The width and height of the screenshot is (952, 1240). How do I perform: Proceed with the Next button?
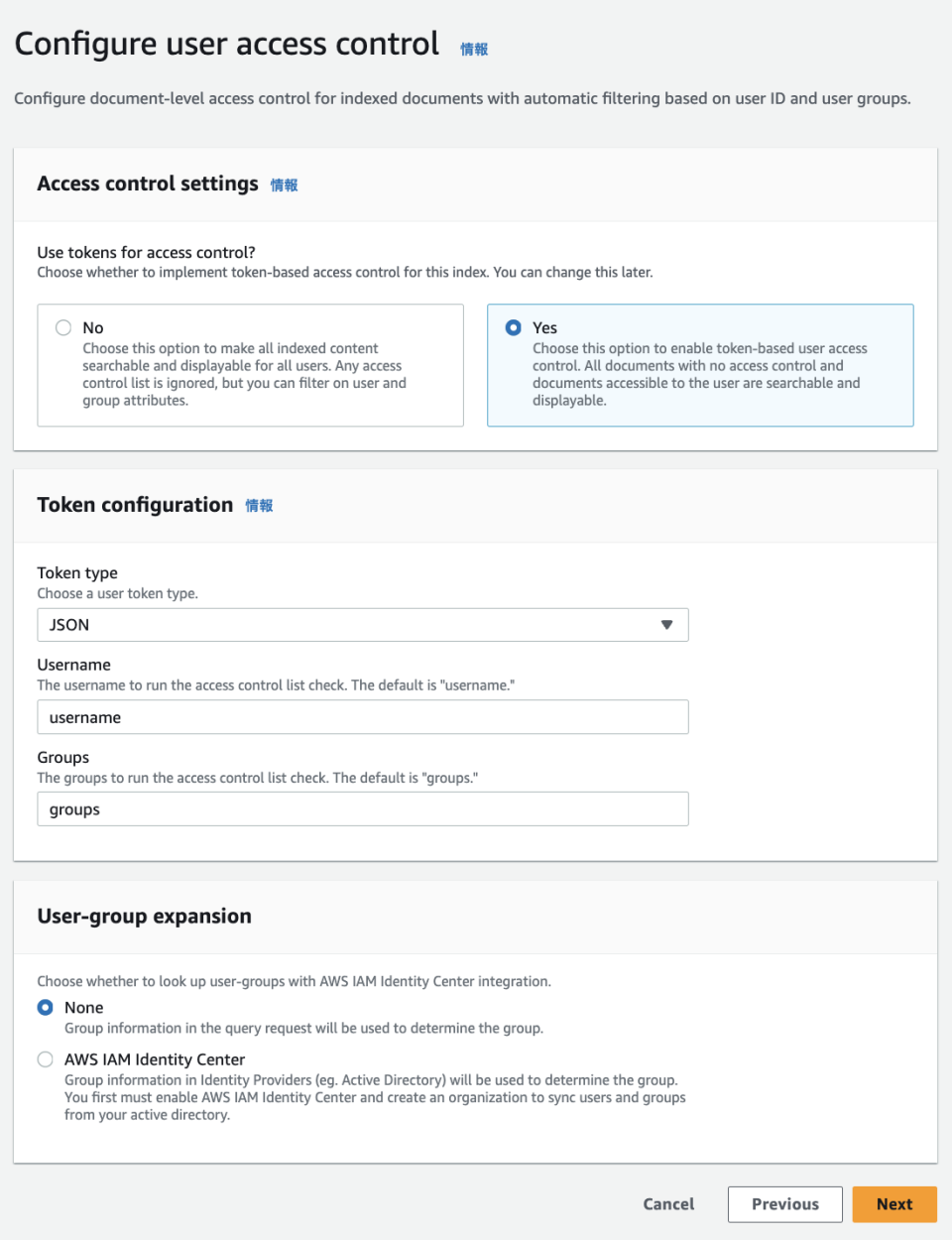click(x=893, y=1204)
